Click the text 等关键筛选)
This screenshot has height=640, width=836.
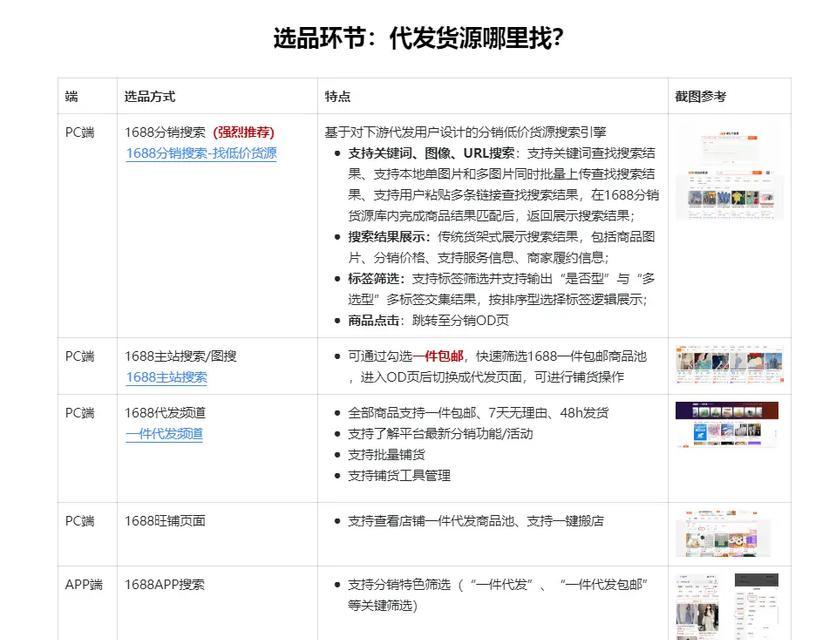point(382,605)
